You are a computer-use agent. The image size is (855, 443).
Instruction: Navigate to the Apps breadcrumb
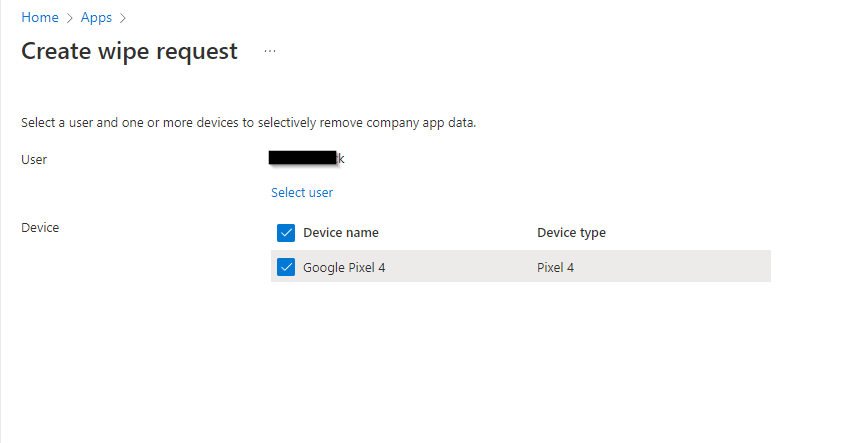(96, 18)
